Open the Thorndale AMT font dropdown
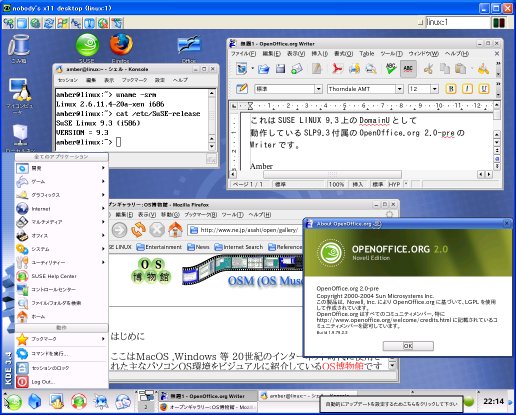516x415 pixels. tap(399, 89)
